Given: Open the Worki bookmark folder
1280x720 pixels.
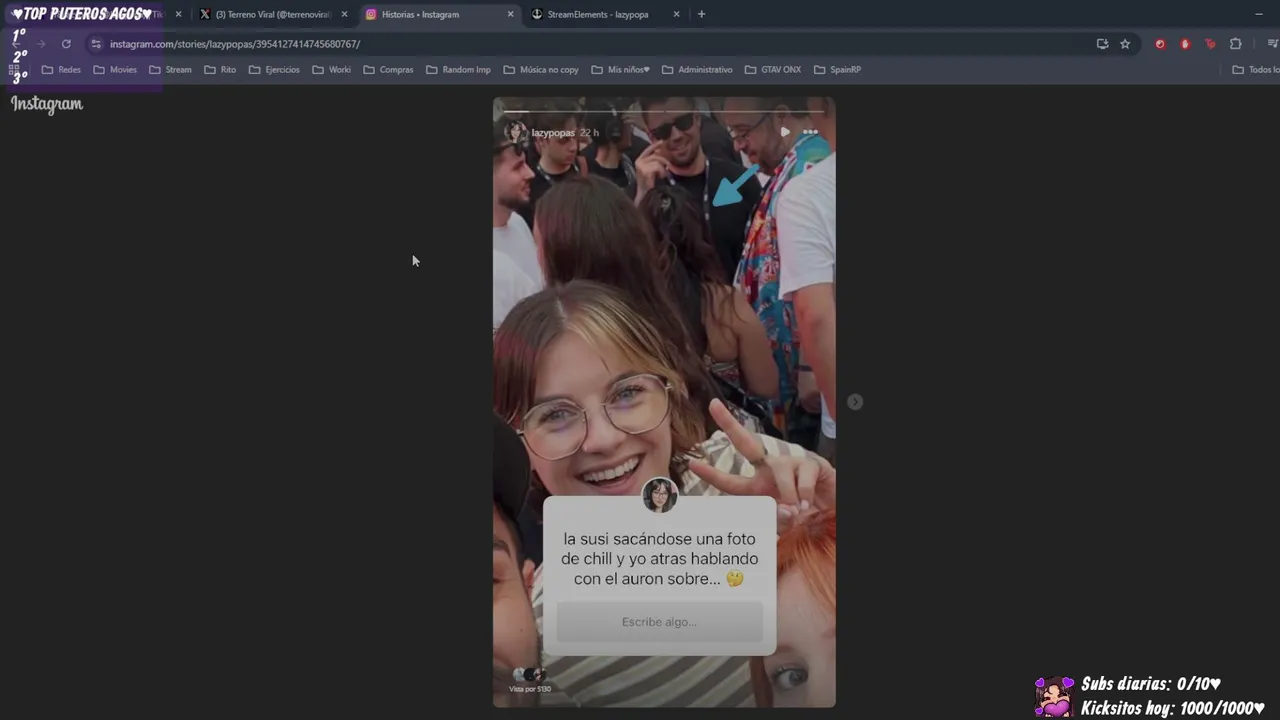Looking at the screenshot, I should (332, 70).
